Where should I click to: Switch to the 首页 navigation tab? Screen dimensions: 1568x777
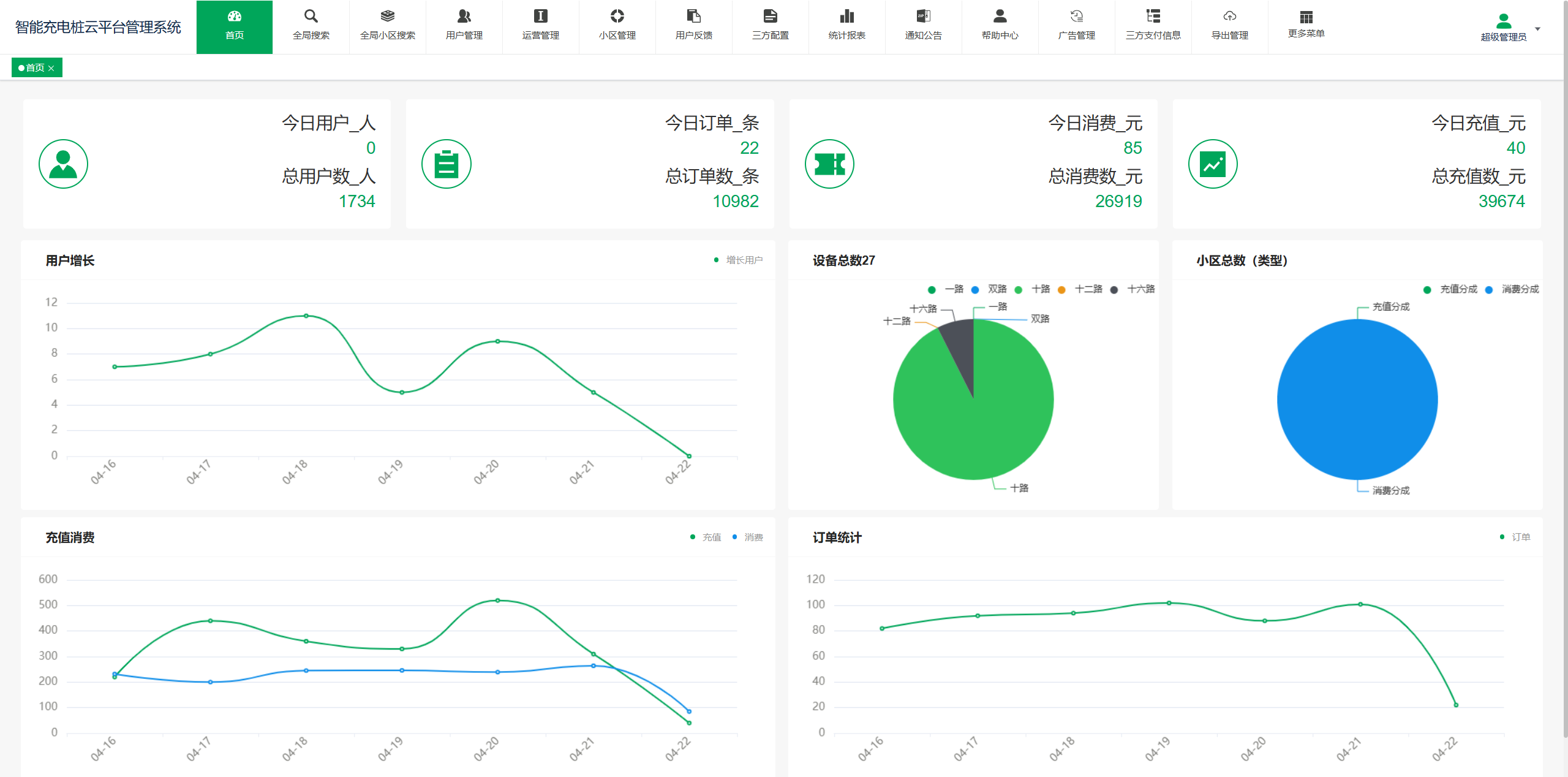tap(234, 26)
